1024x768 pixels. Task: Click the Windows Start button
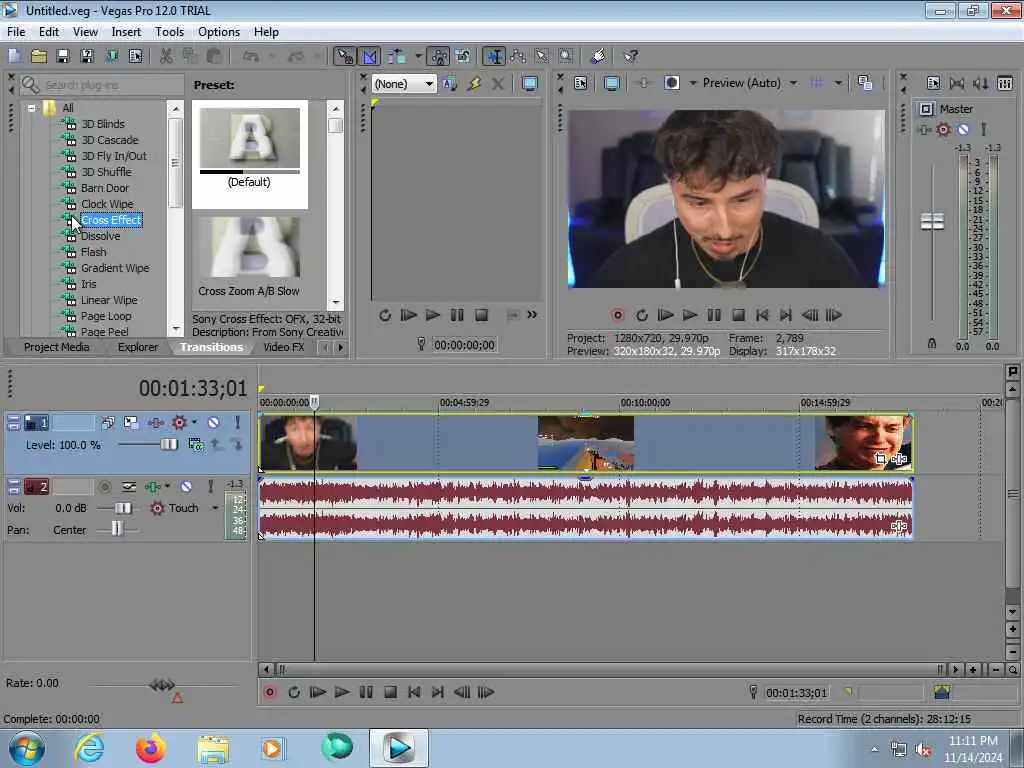point(27,748)
